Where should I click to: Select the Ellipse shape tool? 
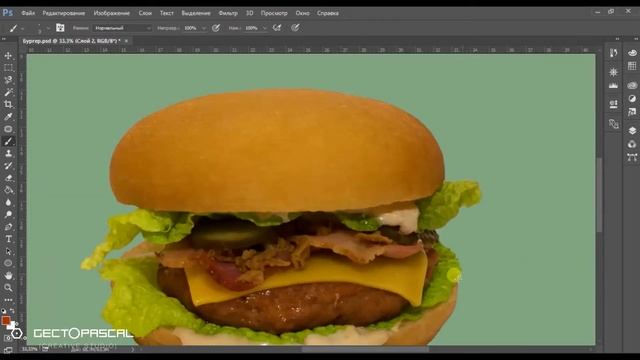click(8, 263)
